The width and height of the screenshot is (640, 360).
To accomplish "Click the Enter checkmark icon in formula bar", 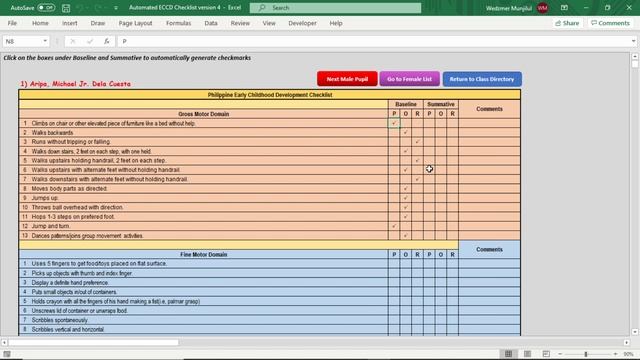I will [x=90, y=41].
